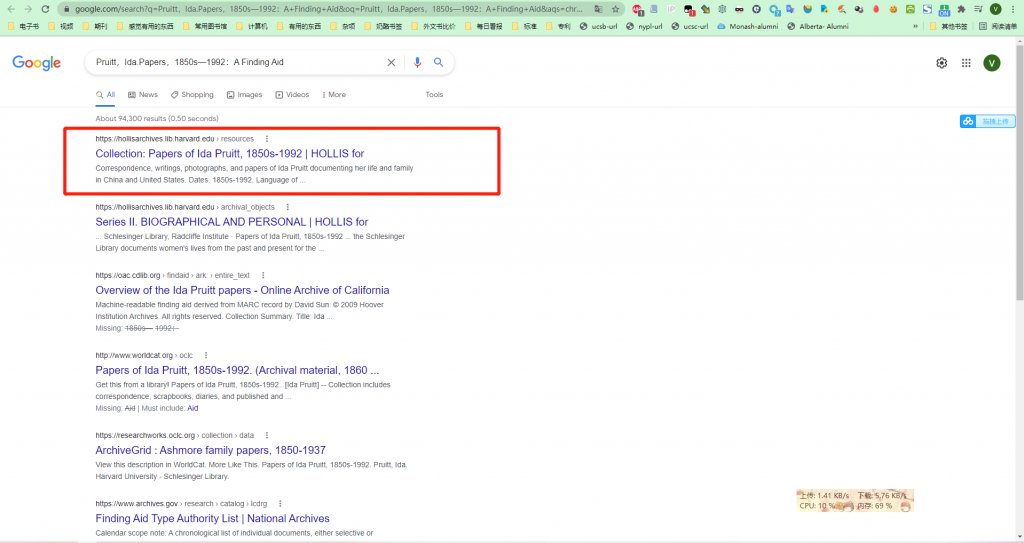The height and width of the screenshot is (543, 1024).
Task: Click the green ON extension icon
Action: [x=944, y=10]
